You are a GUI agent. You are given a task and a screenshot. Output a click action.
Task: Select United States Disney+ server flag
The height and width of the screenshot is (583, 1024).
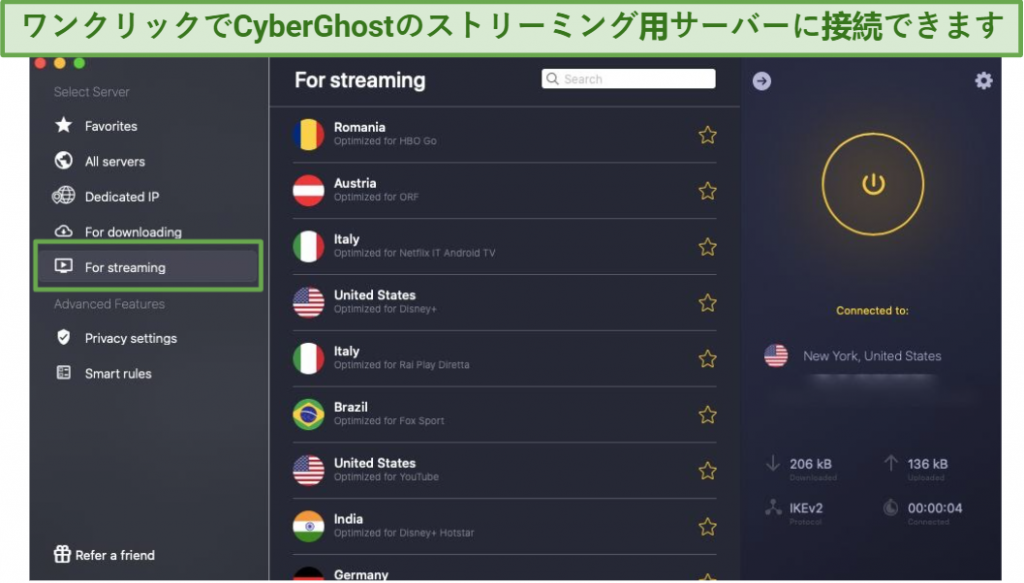[x=308, y=303]
